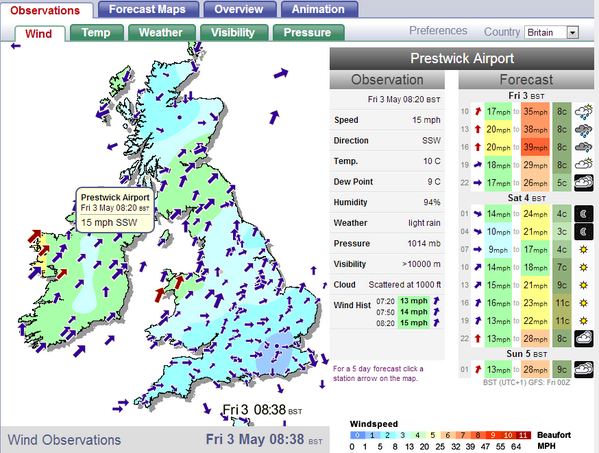Click the Fri 10:00 rain shower weather icon
The height and width of the screenshot is (453, 599).
click(583, 112)
